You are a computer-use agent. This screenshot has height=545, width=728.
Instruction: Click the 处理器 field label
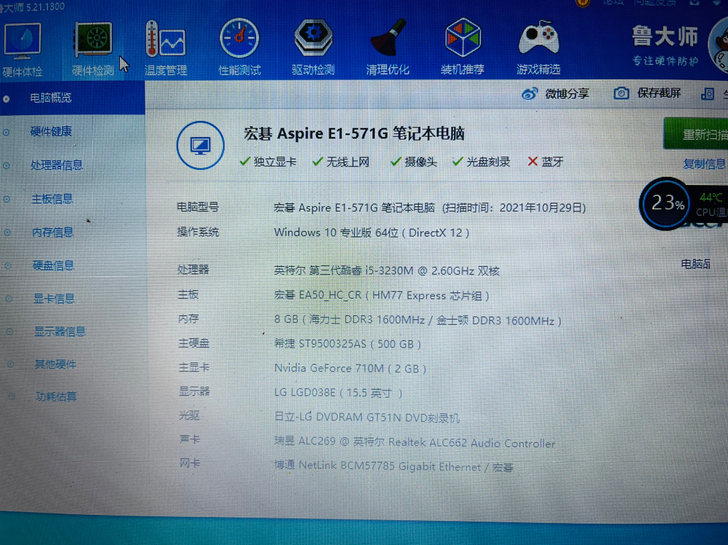[x=193, y=270]
